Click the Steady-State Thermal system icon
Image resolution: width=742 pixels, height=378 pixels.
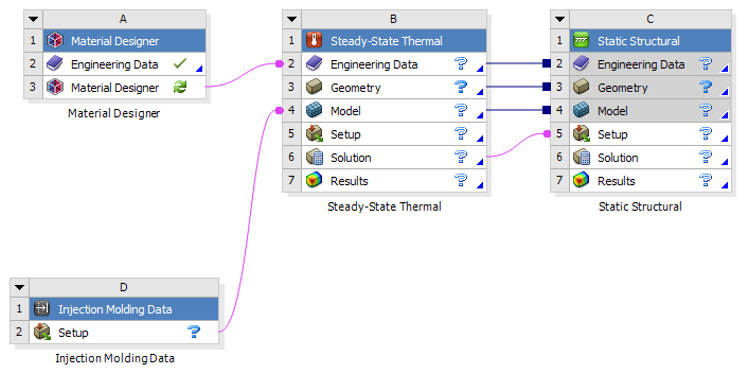tap(314, 41)
